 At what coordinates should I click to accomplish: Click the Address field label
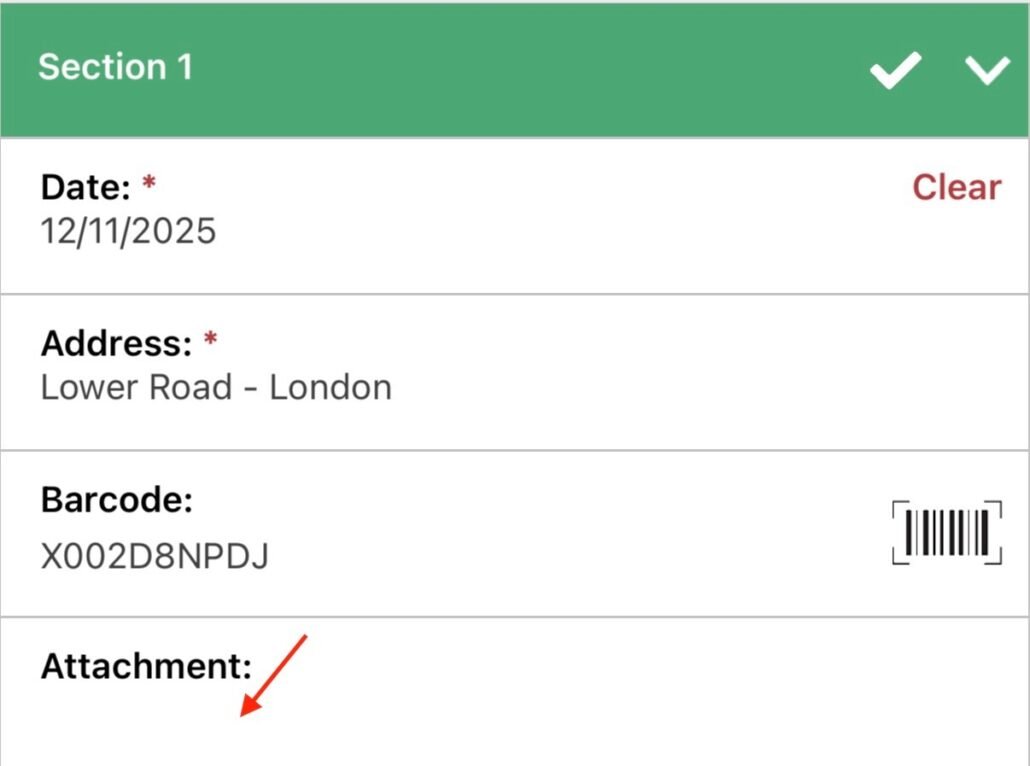click(x=116, y=344)
